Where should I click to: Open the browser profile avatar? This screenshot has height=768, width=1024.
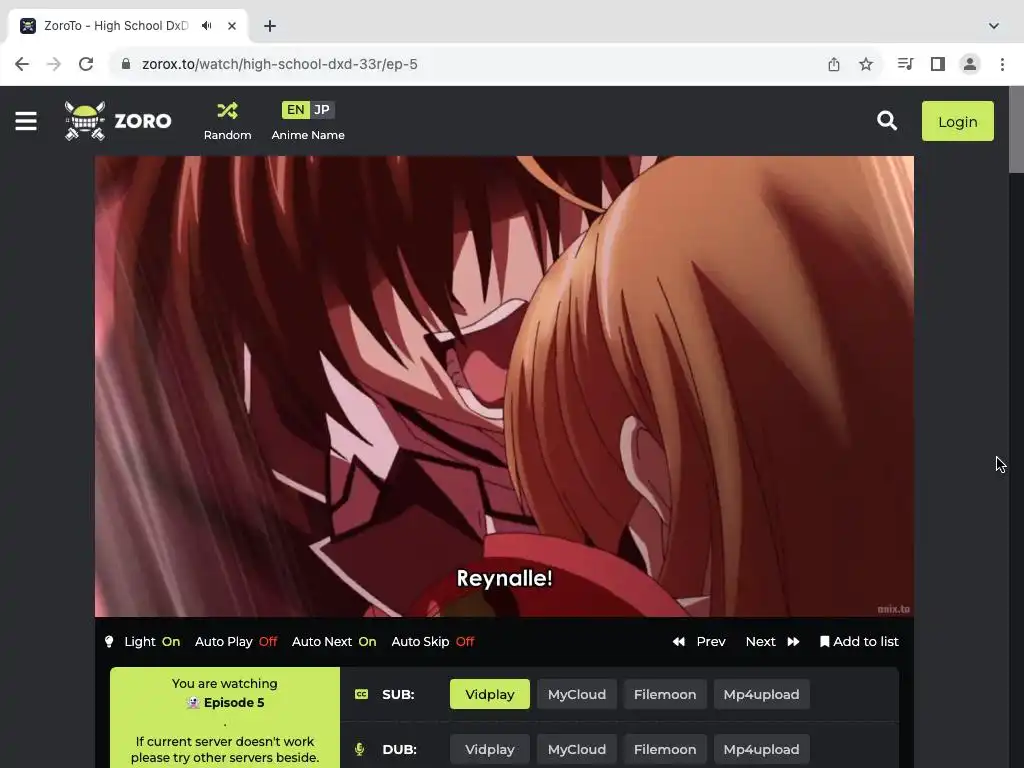970,64
